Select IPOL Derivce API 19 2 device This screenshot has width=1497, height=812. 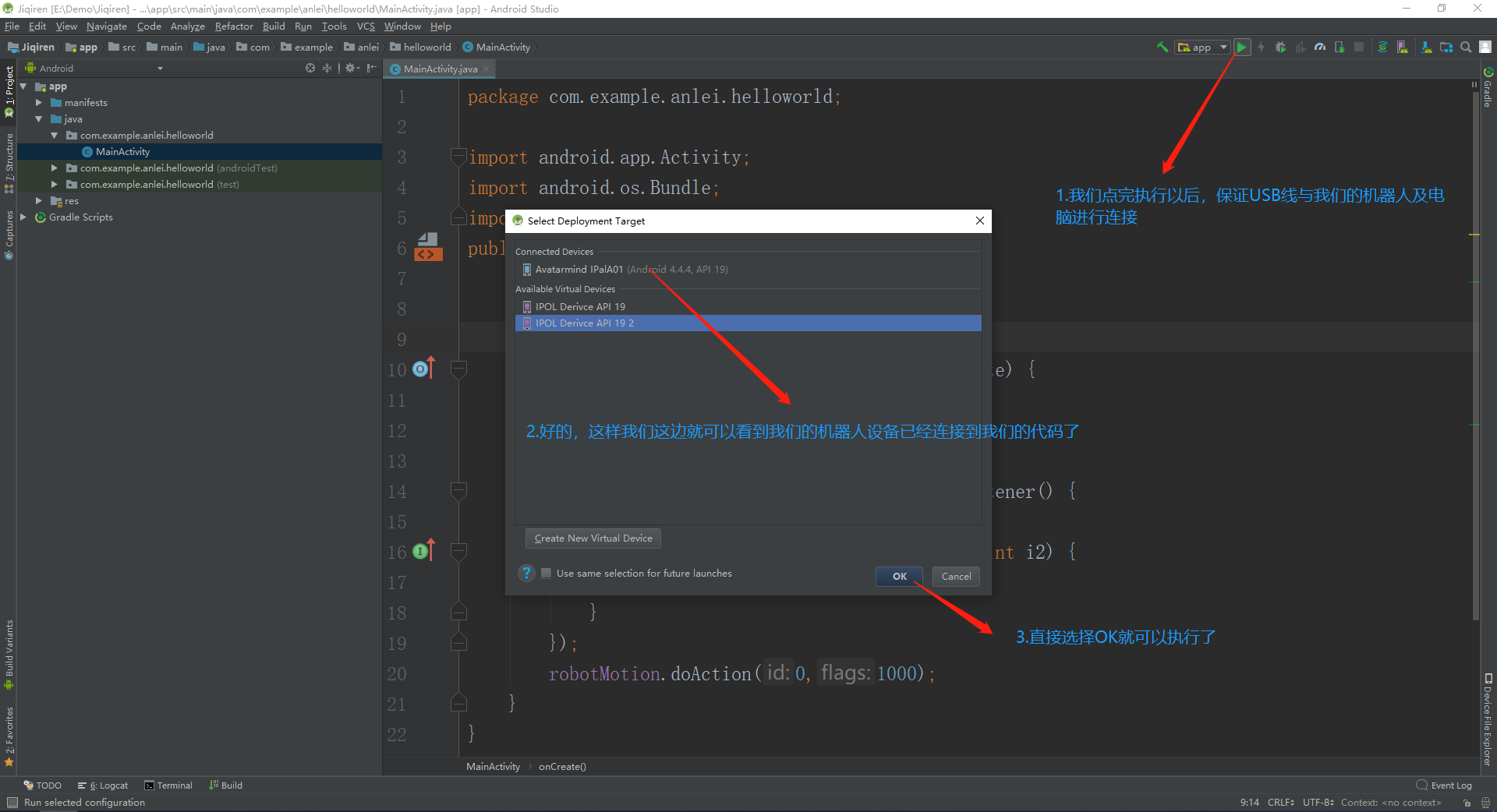point(748,323)
